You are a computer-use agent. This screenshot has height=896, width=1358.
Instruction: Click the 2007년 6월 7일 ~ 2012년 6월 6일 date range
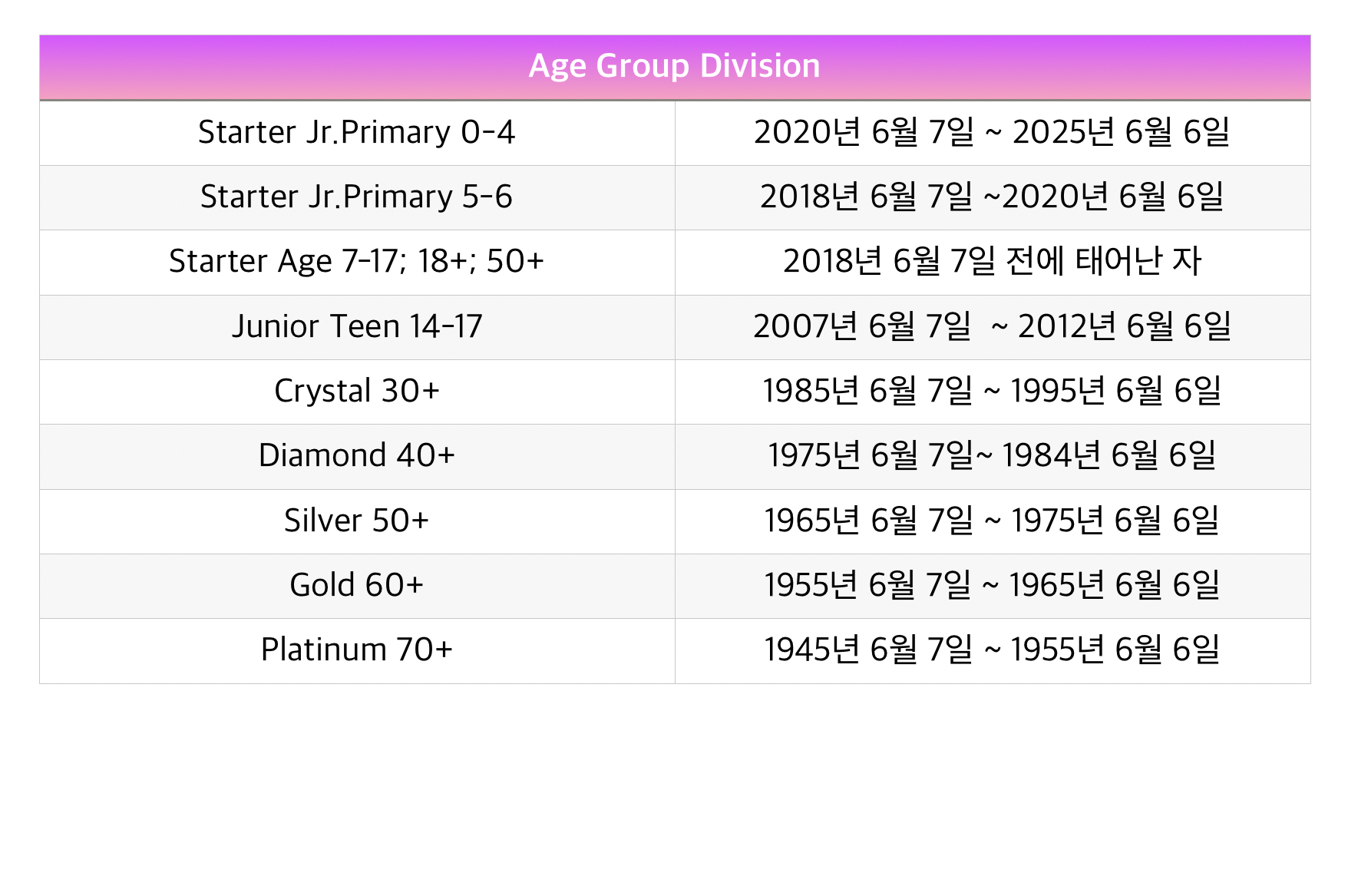pos(992,327)
